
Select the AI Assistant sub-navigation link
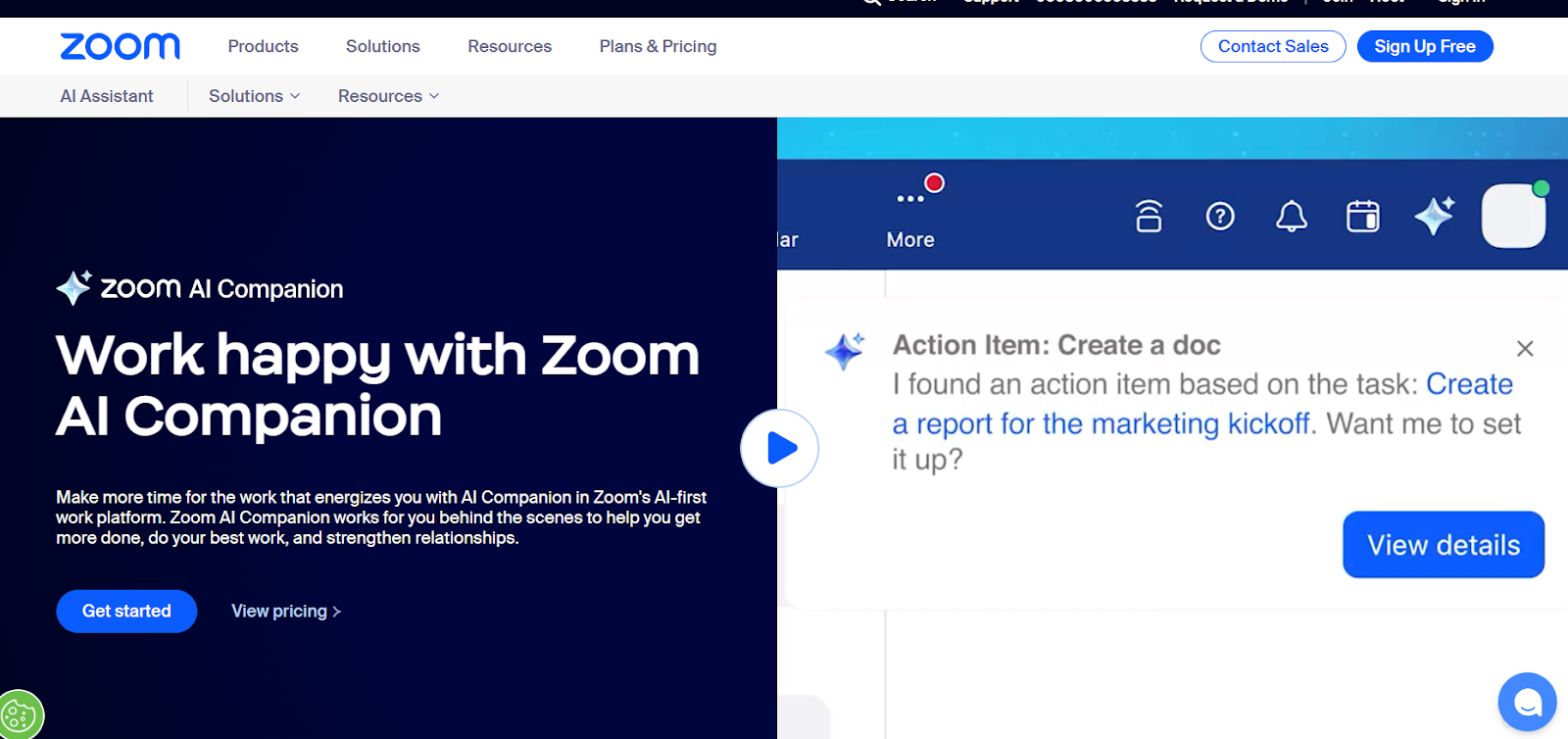107,96
